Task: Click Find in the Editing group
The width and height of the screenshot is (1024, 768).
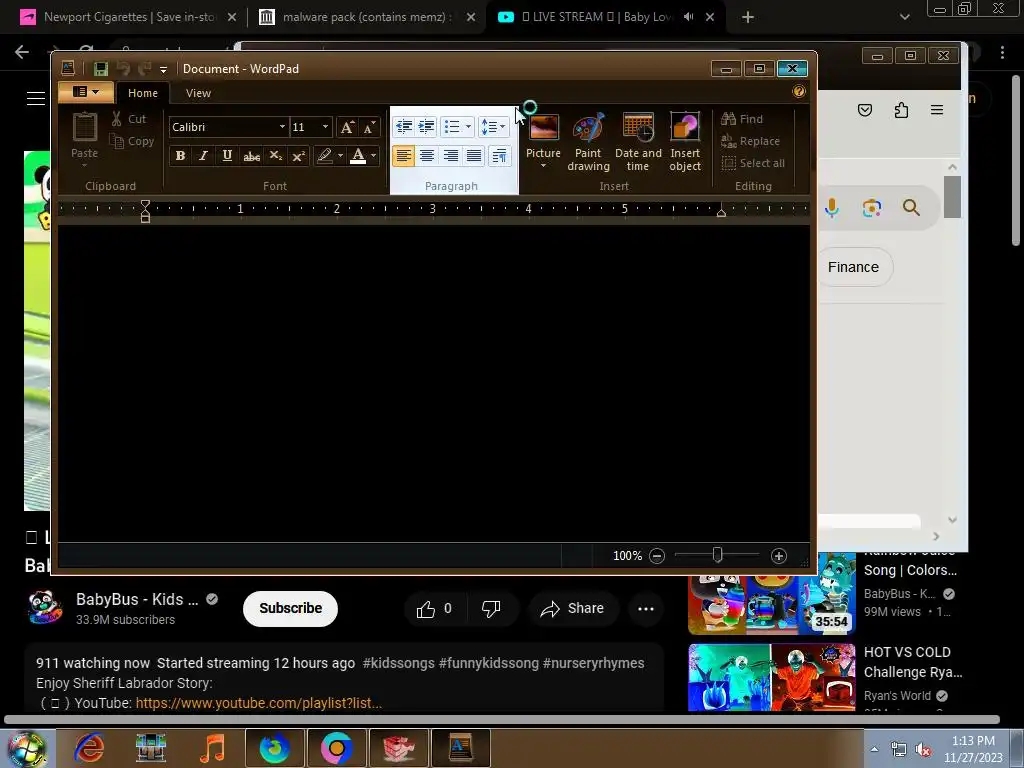Action: coord(743,119)
